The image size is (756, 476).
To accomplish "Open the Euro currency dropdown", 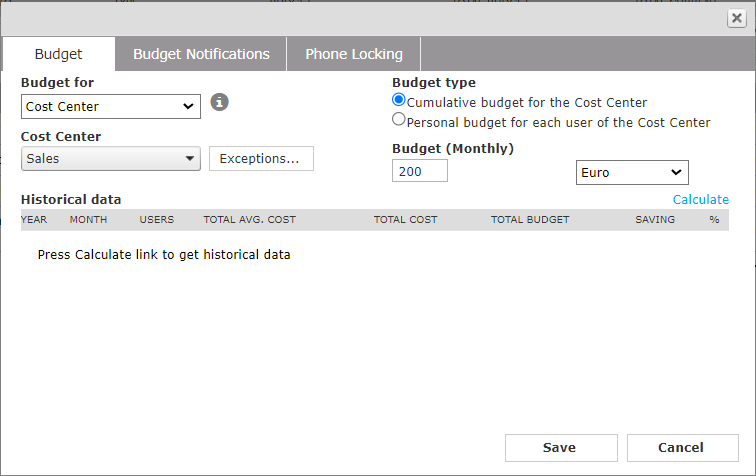I will point(632,172).
